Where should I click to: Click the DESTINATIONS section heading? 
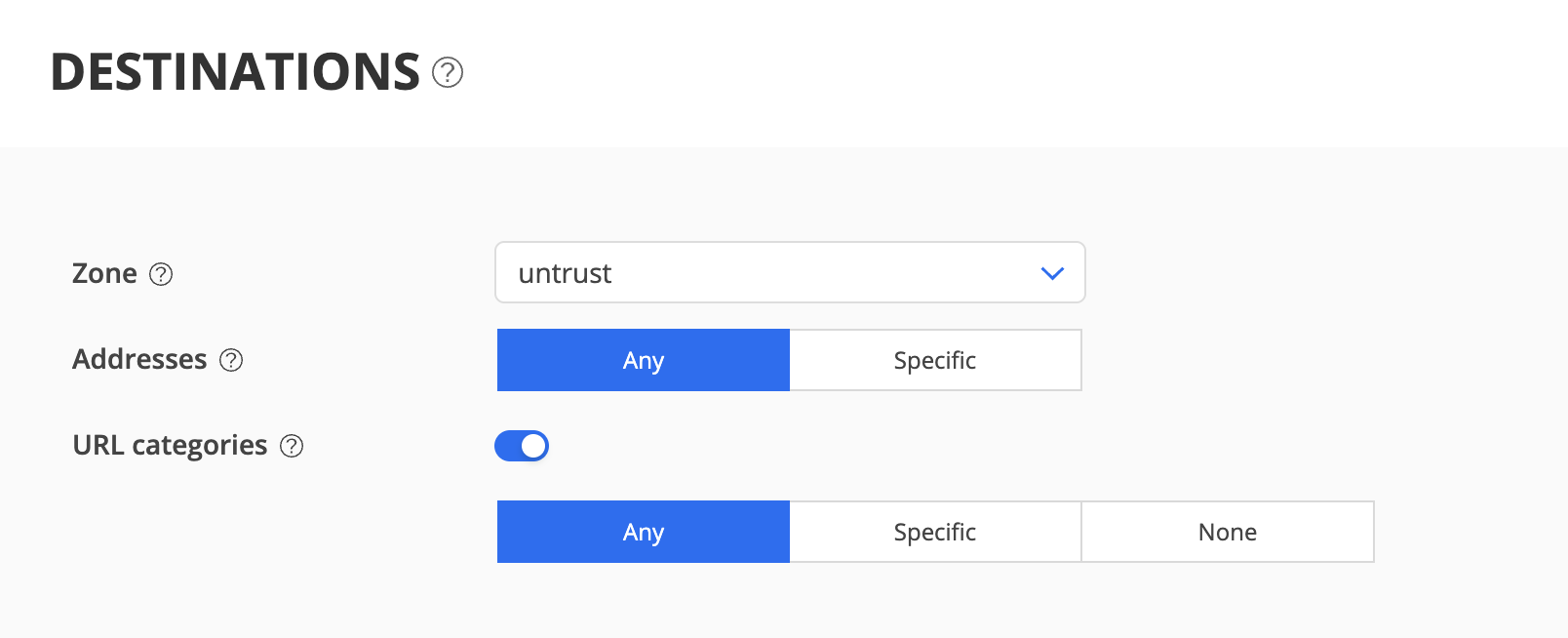(x=235, y=72)
